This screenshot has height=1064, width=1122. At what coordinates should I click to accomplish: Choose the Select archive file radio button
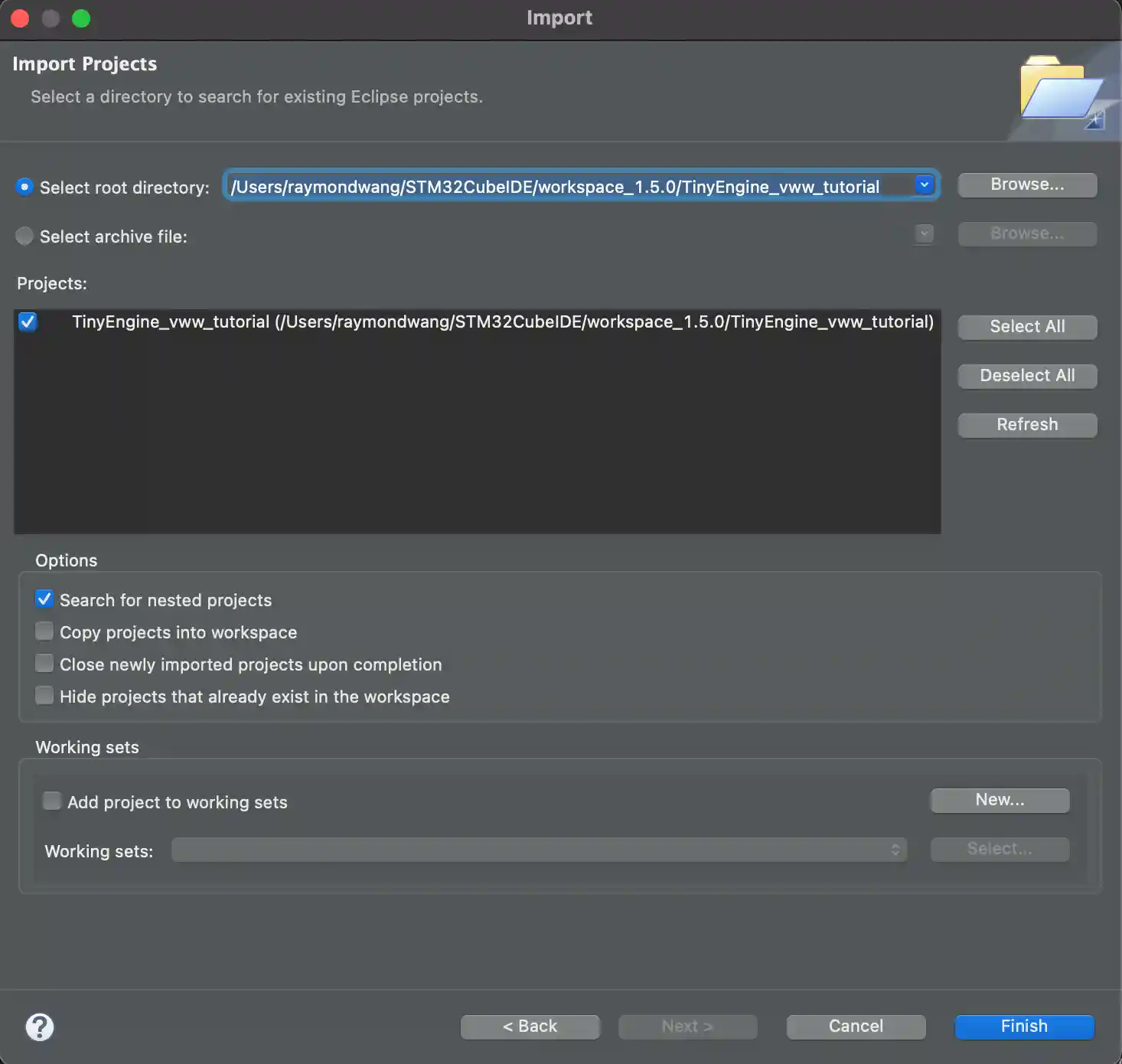(24, 236)
